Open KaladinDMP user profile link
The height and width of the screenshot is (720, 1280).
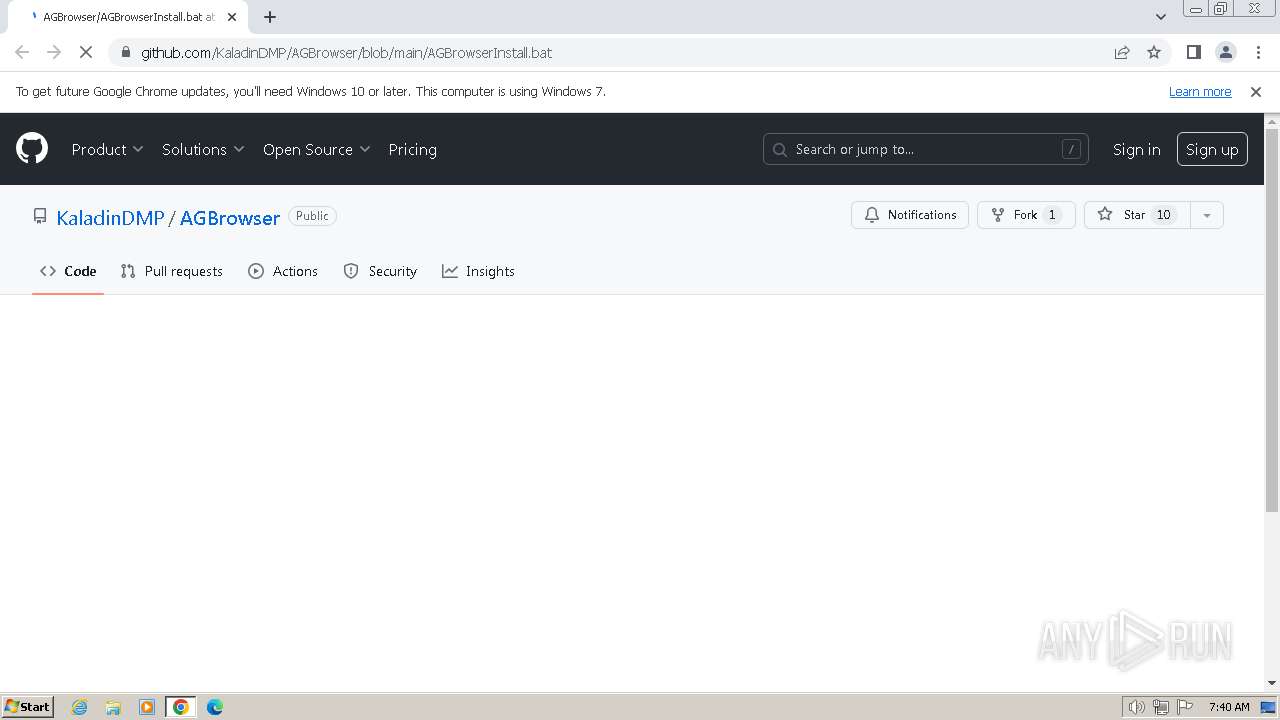point(110,218)
